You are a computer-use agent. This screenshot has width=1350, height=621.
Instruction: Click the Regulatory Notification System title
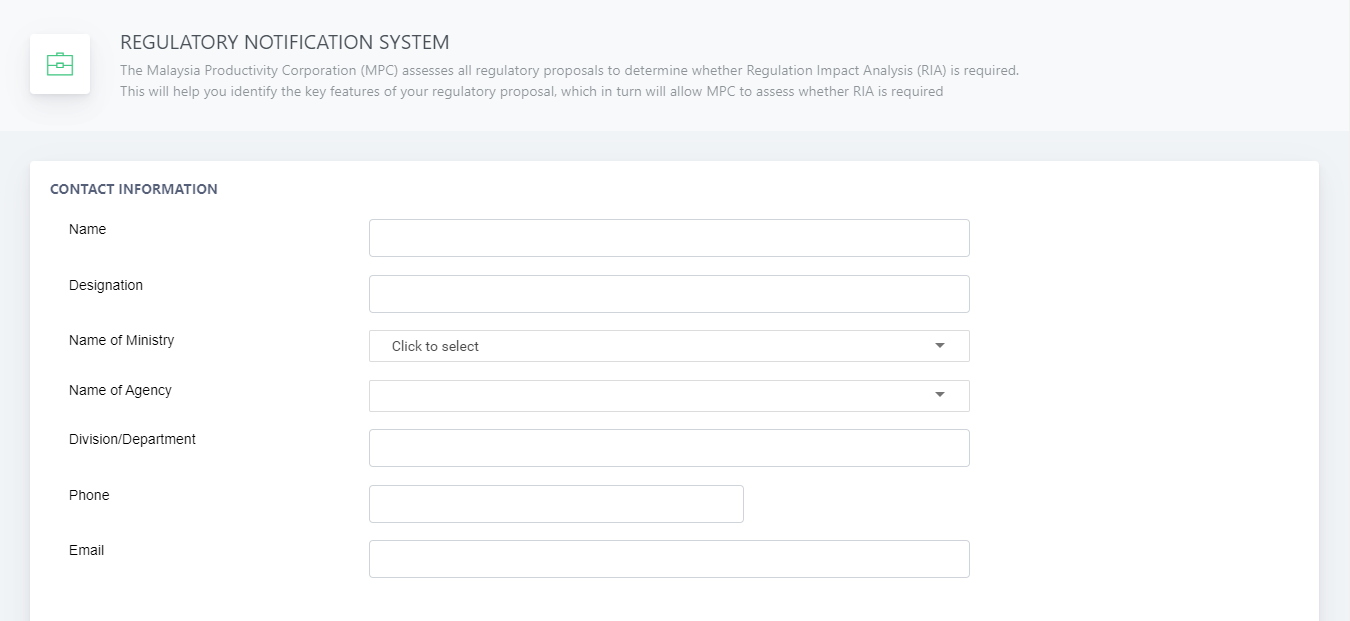click(285, 43)
